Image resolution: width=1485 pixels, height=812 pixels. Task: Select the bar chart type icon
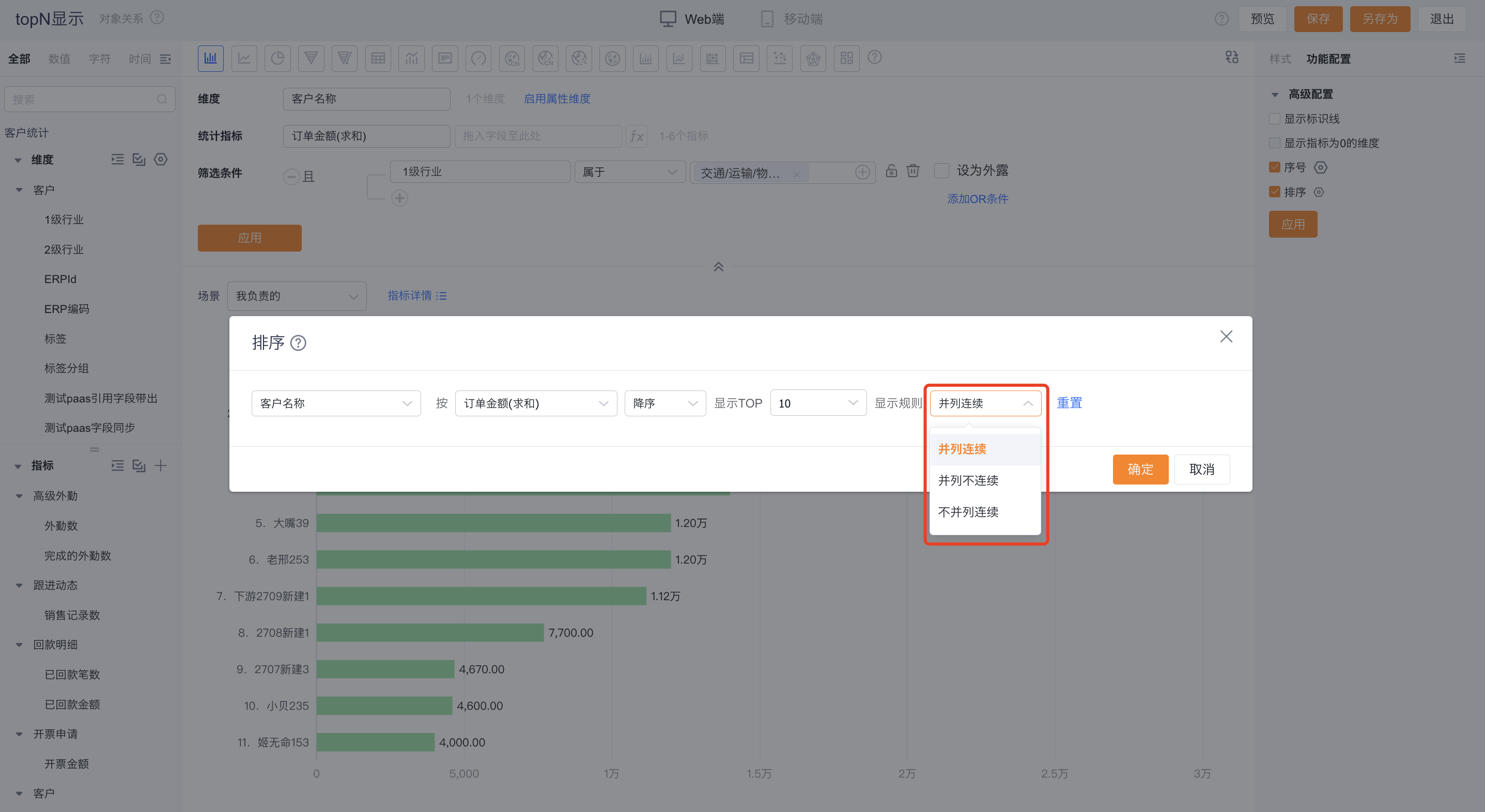pos(210,58)
